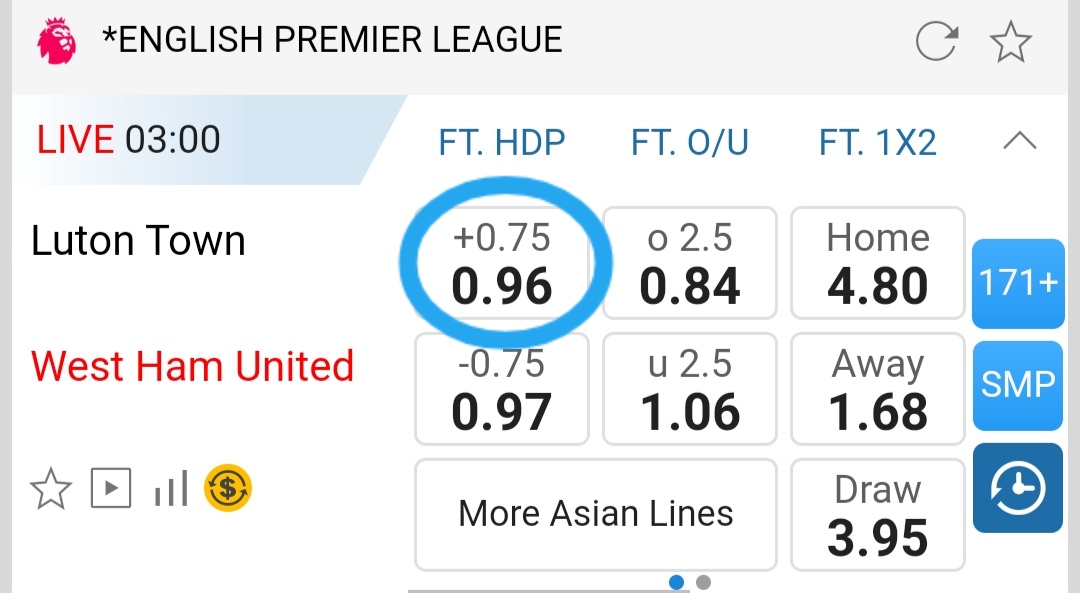The height and width of the screenshot is (593, 1080).
Task: Favorite the English Premier League
Action: click(1010, 42)
